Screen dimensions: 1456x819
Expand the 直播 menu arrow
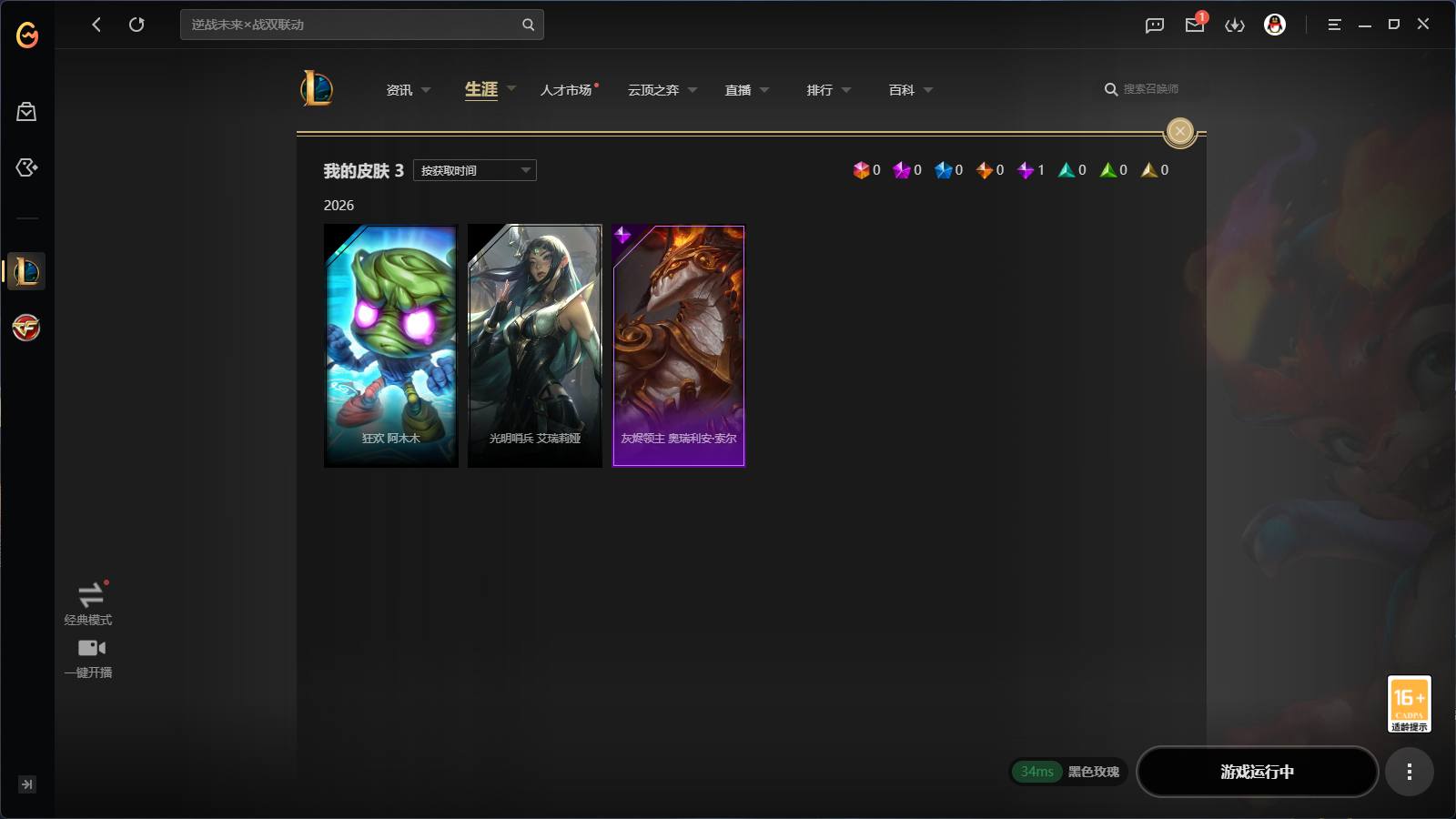pyautogui.click(x=764, y=90)
